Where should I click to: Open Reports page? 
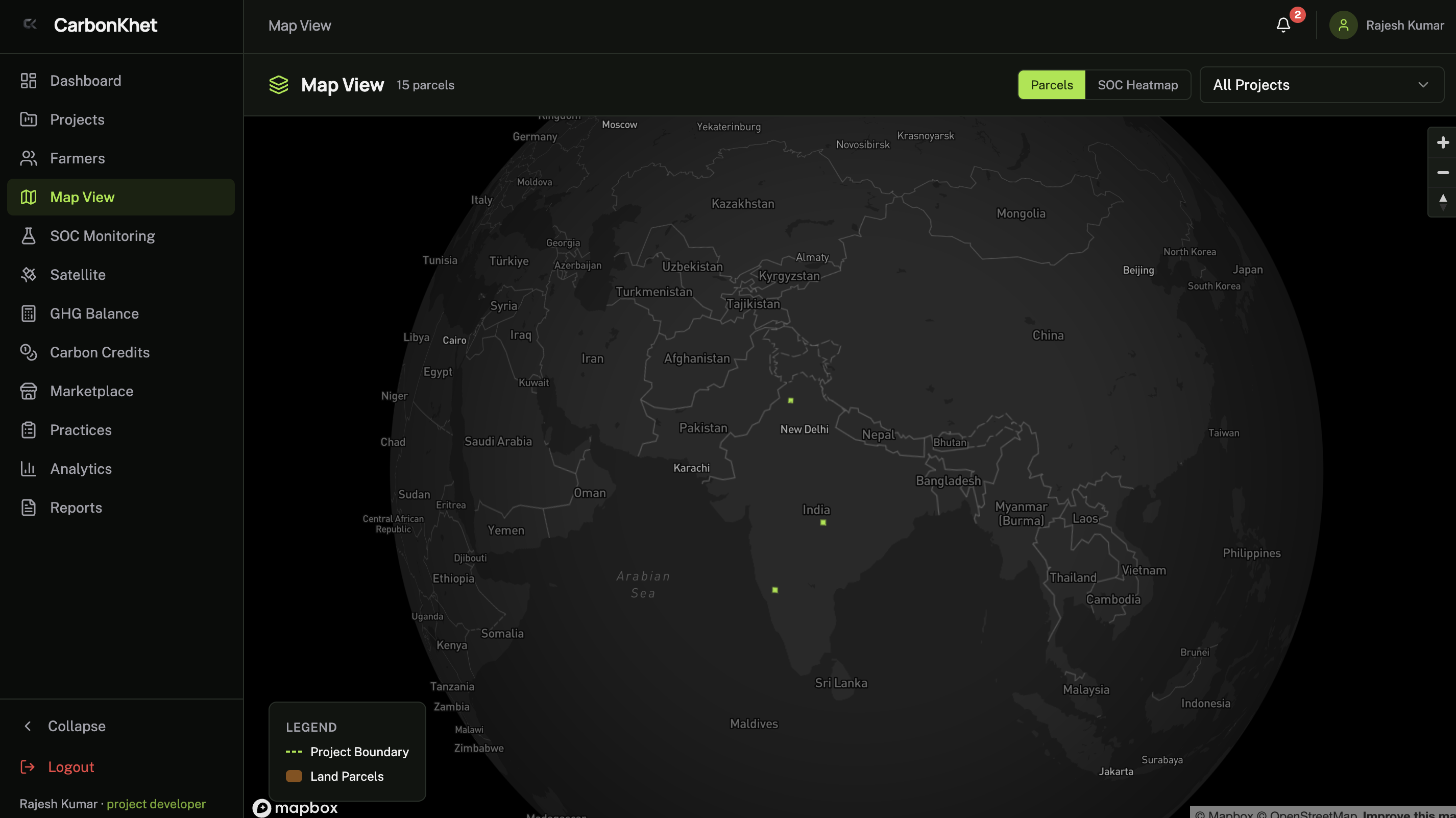tap(121, 508)
